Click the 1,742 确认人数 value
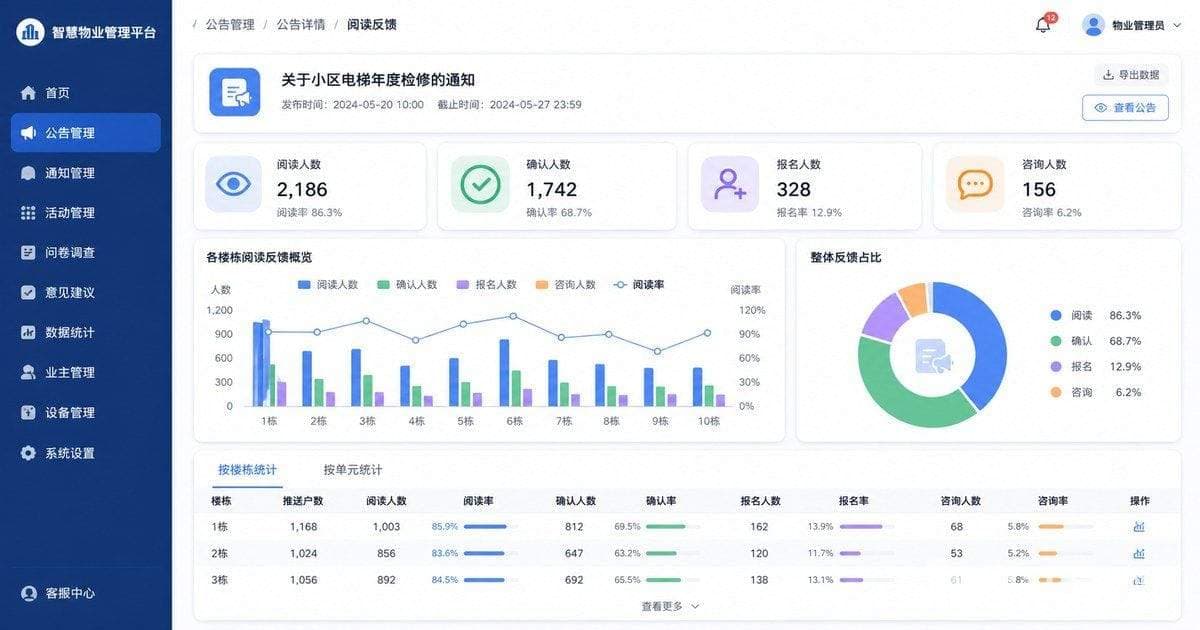 pyautogui.click(x=551, y=189)
